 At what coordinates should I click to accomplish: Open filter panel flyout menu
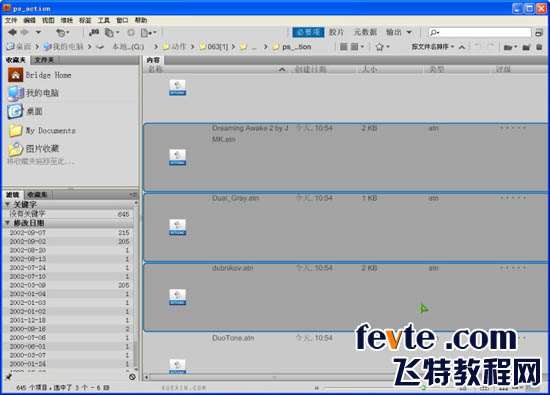click(x=133, y=195)
